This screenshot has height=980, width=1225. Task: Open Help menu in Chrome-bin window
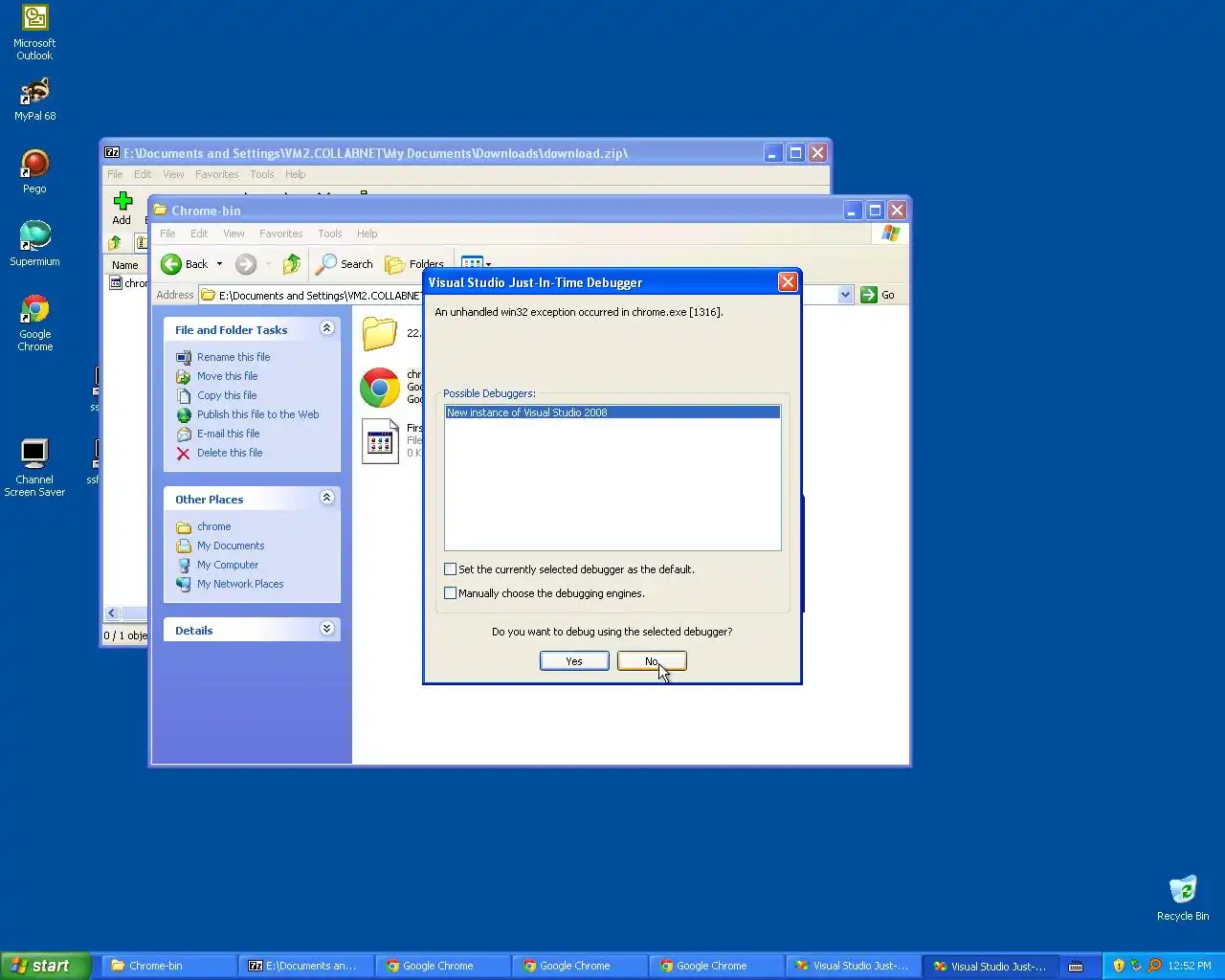point(367,234)
